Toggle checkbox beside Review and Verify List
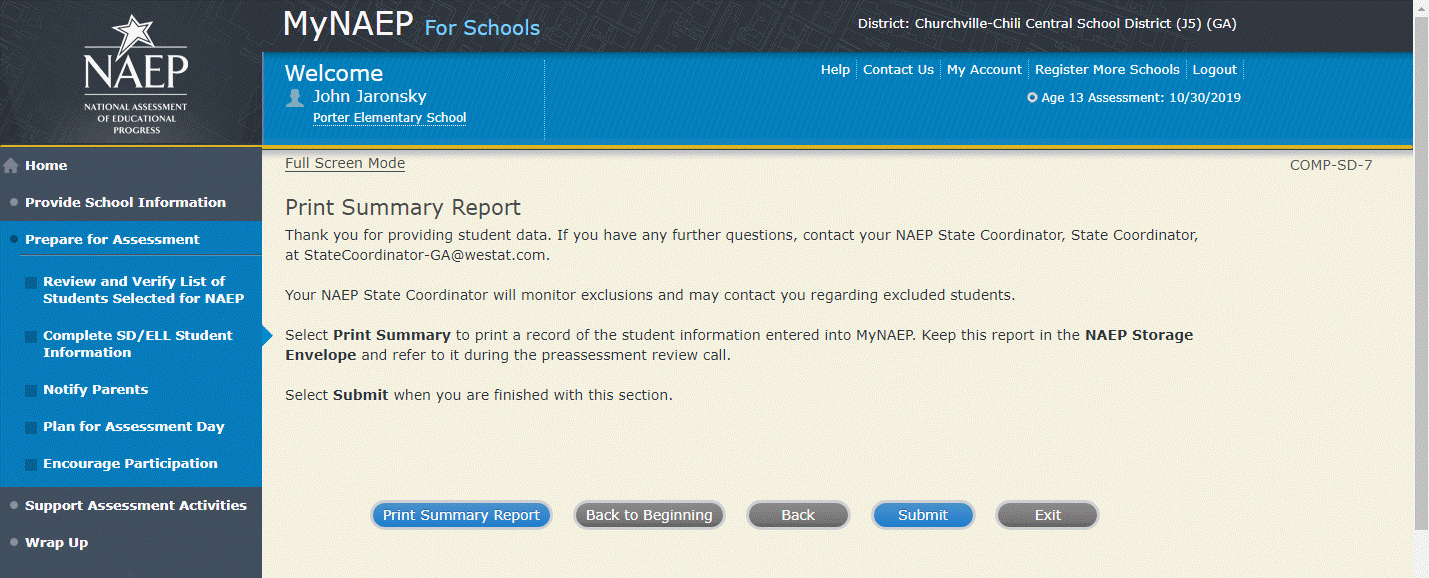 (x=32, y=282)
